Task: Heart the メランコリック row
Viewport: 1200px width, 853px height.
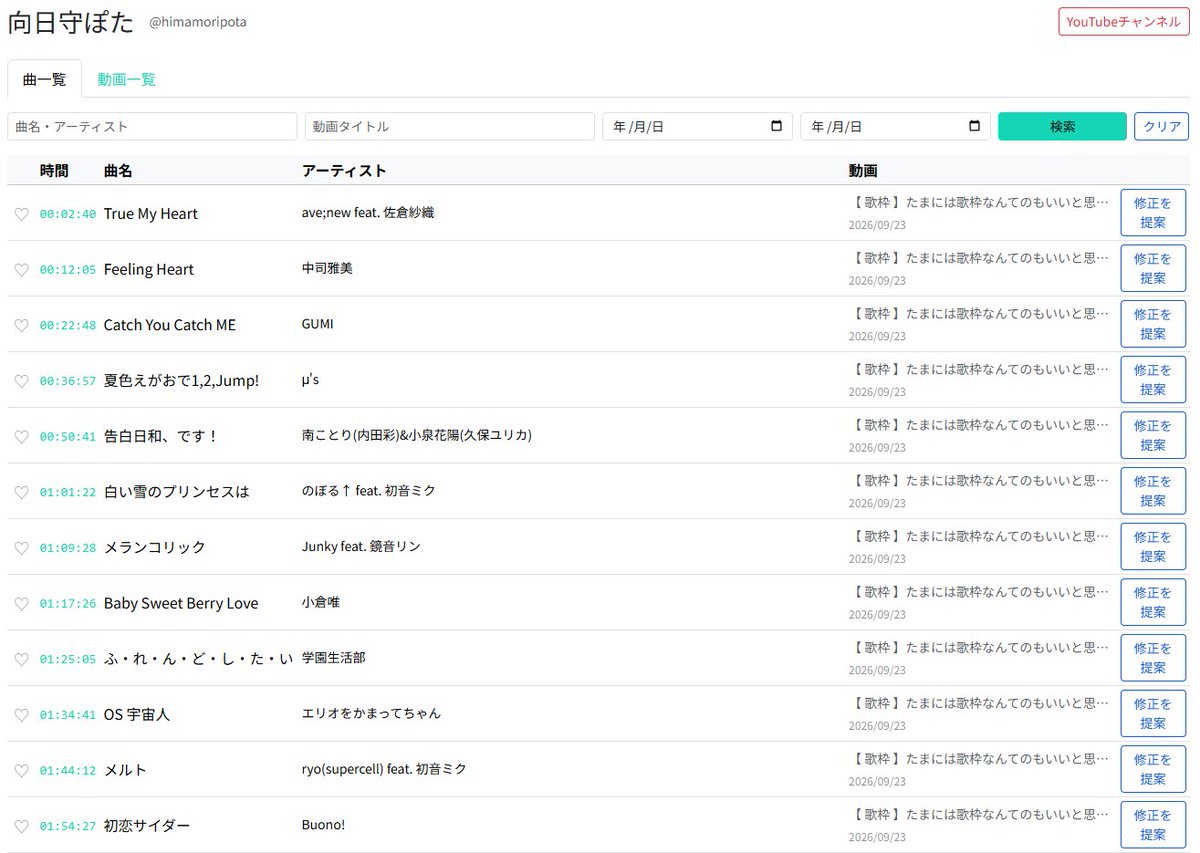Action: [x=21, y=548]
